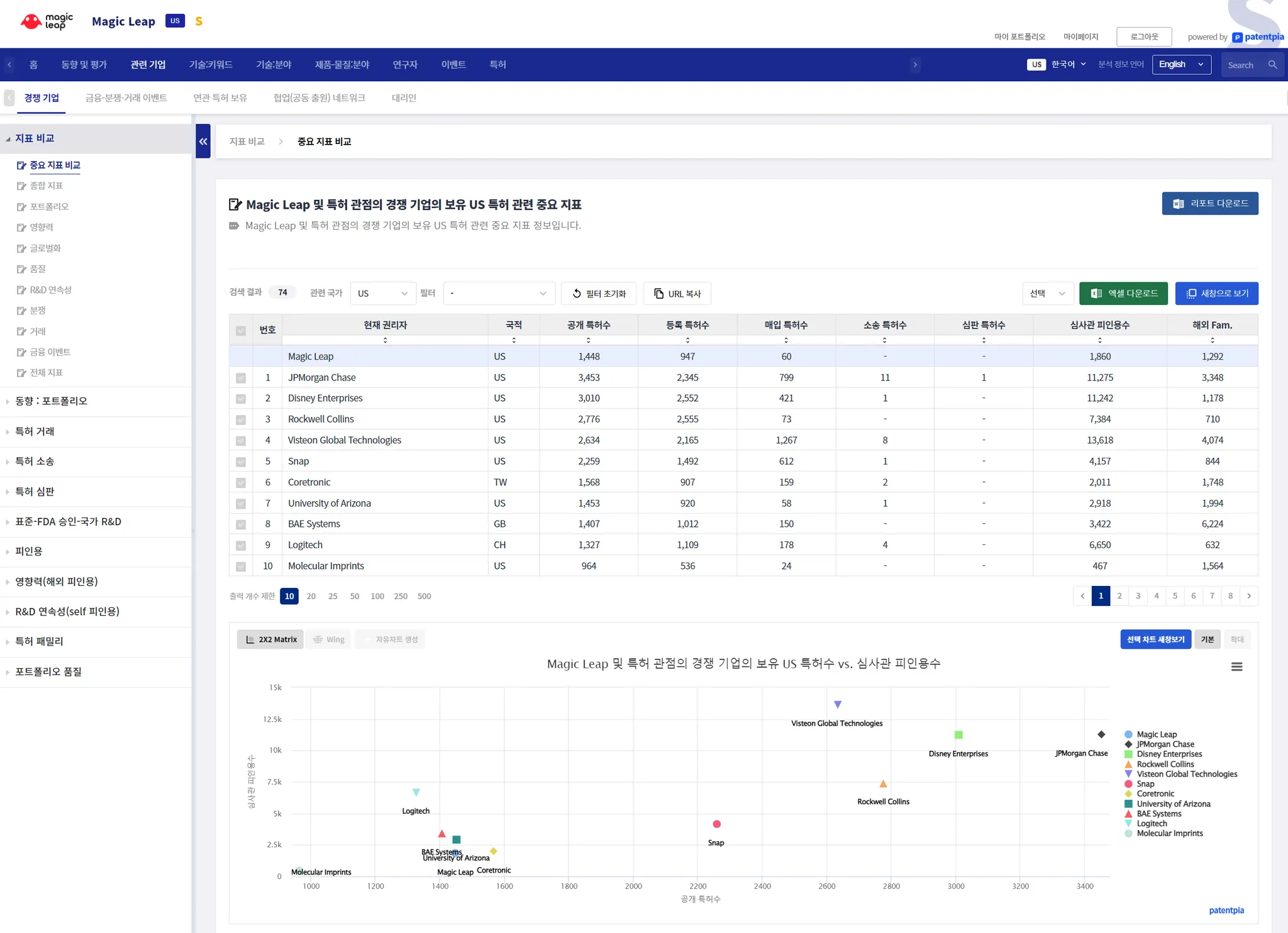Expand the 특허 소송 sidebar section
The width and height of the screenshot is (1288, 933).
pos(35,461)
